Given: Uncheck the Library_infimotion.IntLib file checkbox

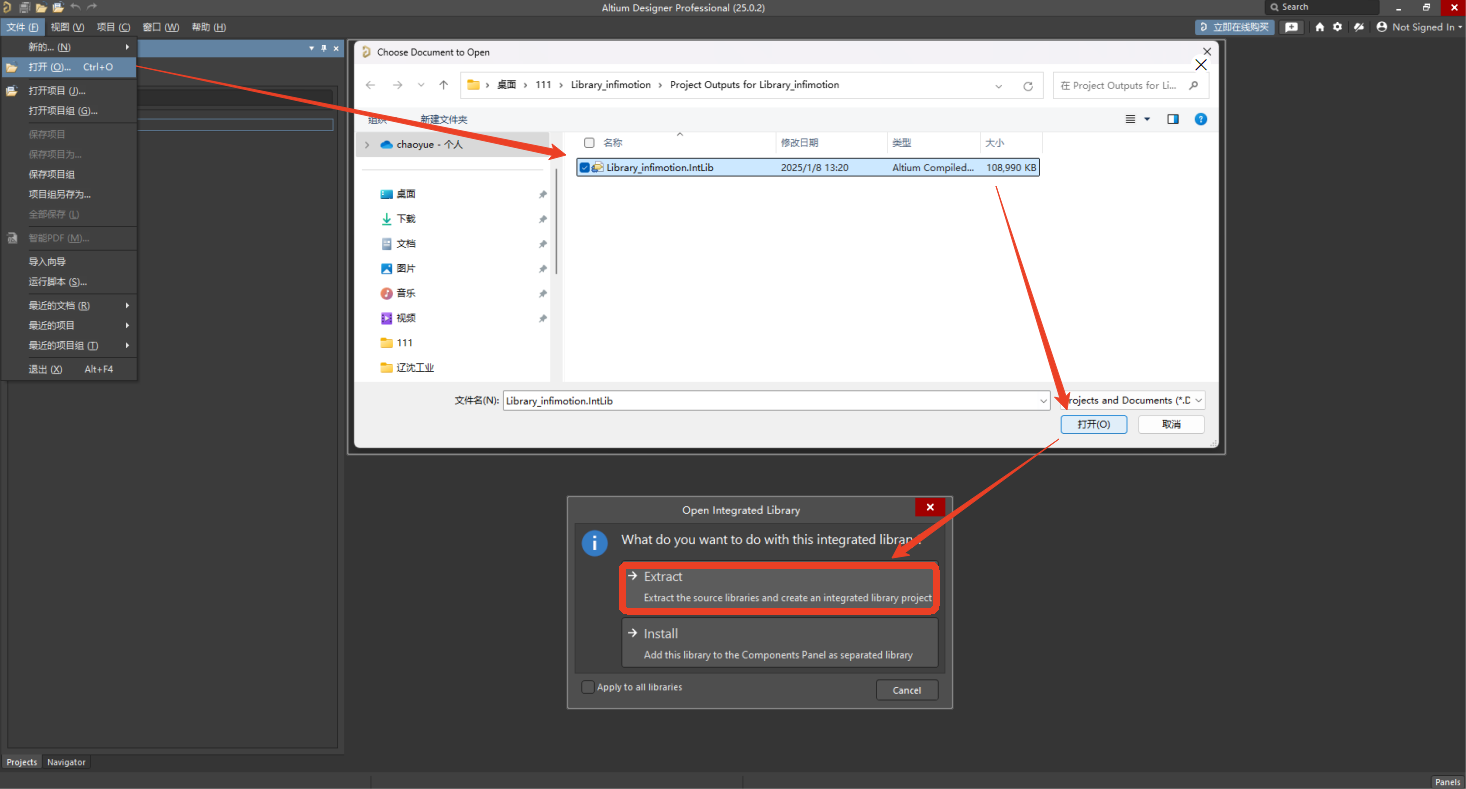Looking at the screenshot, I should [585, 168].
